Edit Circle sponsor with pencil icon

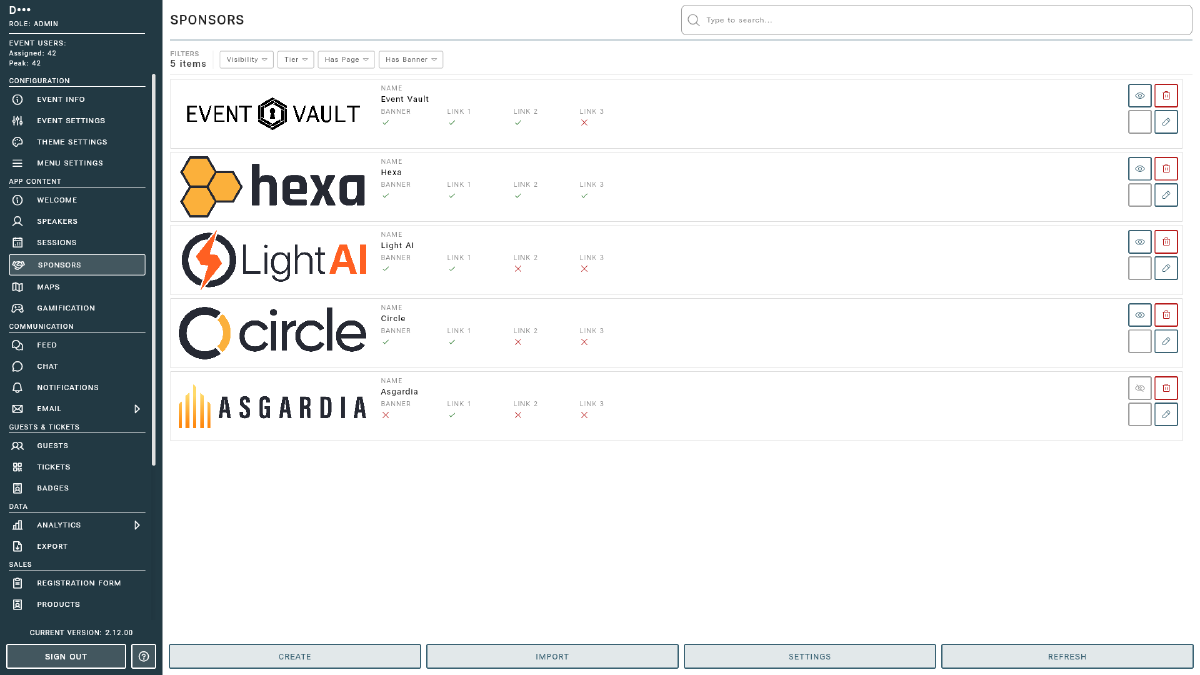pyautogui.click(x=1166, y=341)
